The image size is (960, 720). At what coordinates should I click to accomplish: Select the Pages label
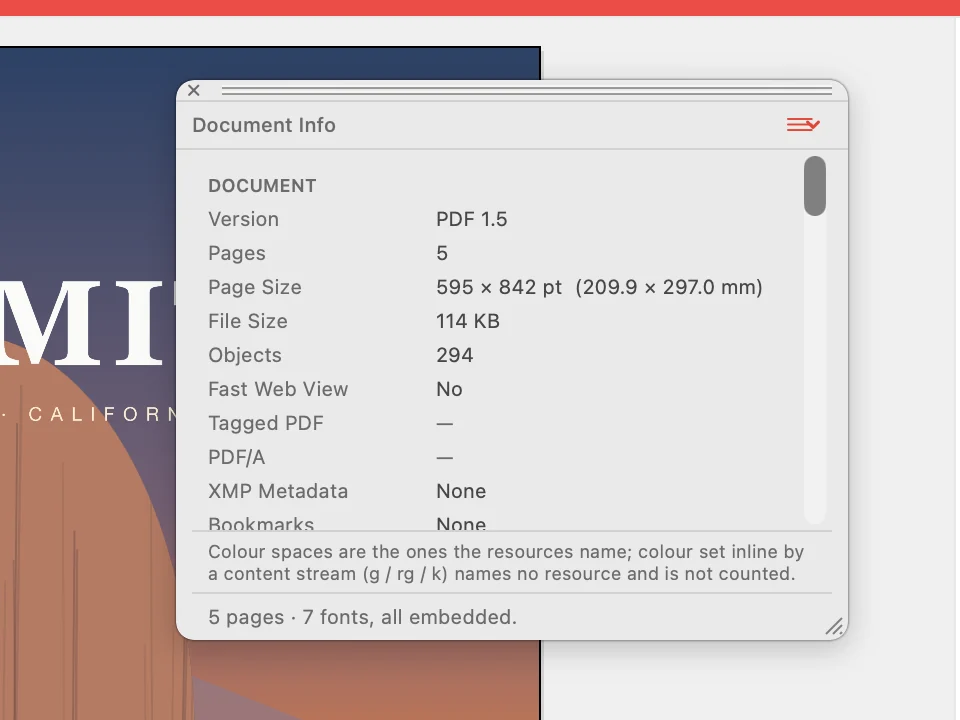click(237, 253)
